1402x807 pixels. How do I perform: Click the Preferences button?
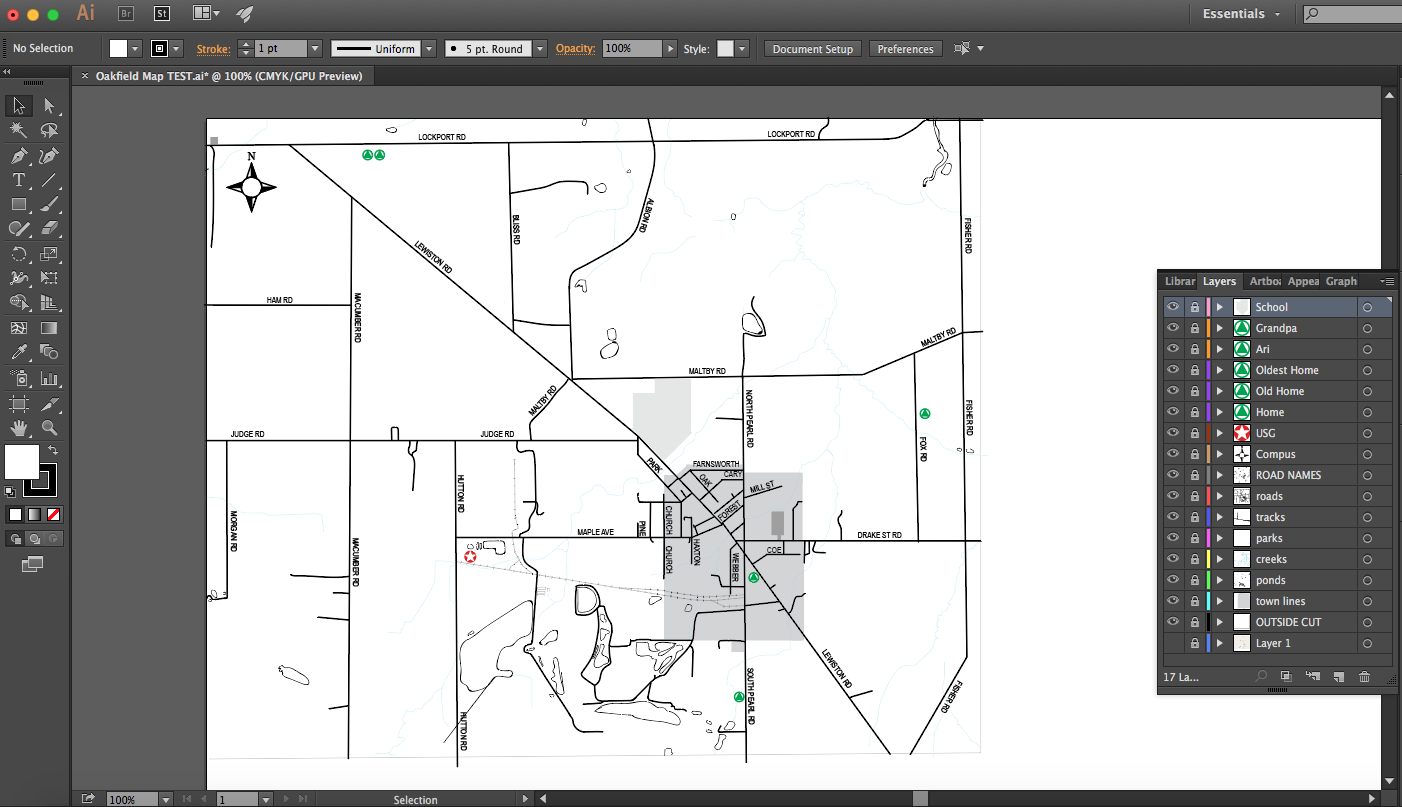pyautogui.click(x=905, y=49)
